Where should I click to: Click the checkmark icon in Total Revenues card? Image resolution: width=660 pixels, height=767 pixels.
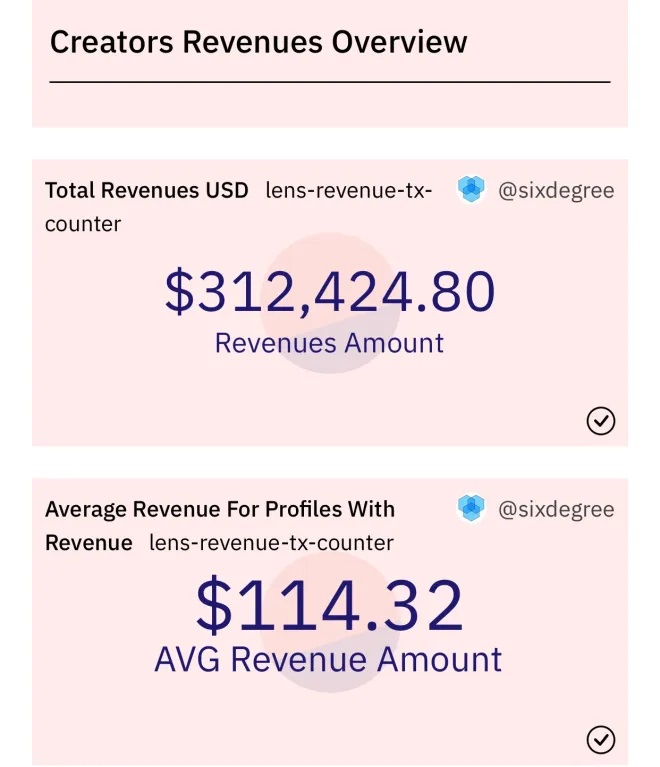tap(600, 421)
